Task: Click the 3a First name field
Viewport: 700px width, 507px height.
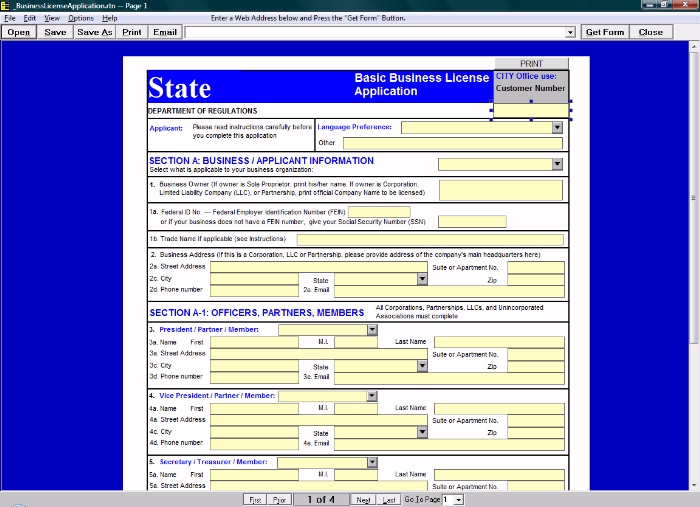Action: (x=254, y=342)
